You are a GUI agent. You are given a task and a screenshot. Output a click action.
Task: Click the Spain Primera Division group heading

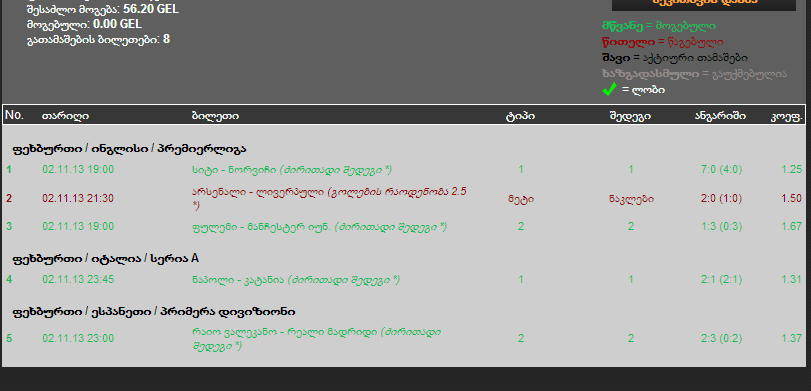[x=154, y=312]
